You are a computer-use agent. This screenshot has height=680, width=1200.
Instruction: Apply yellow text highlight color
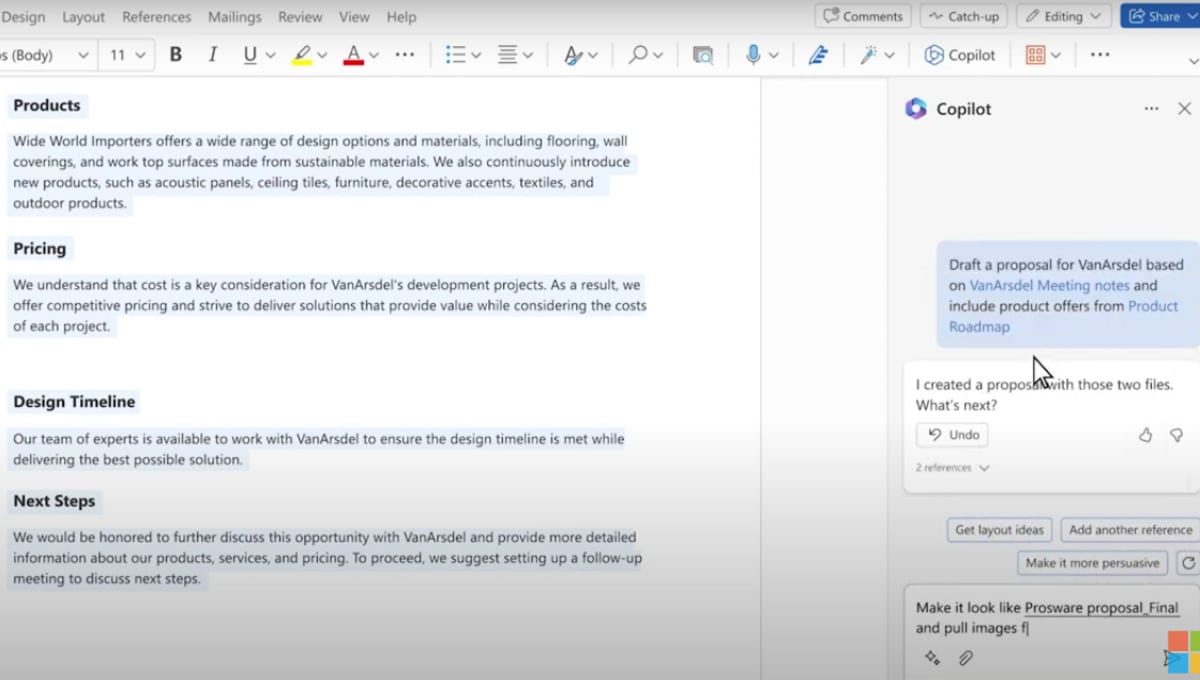point(302,55)
